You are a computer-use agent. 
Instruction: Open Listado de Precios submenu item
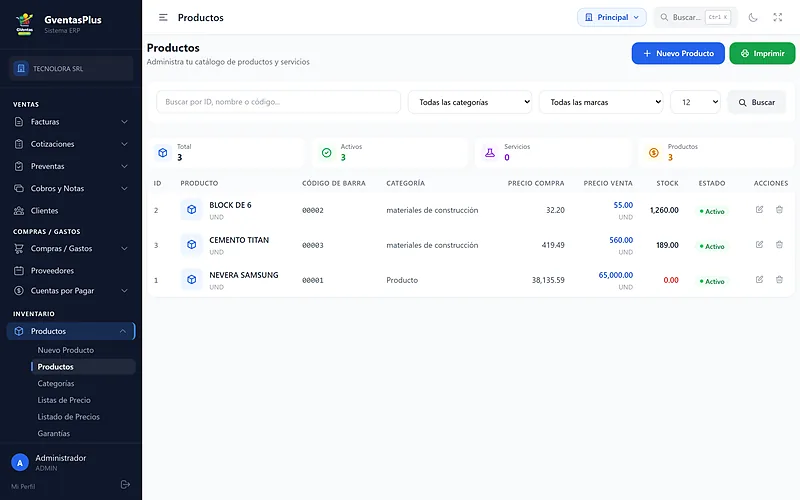coord(68,417)
